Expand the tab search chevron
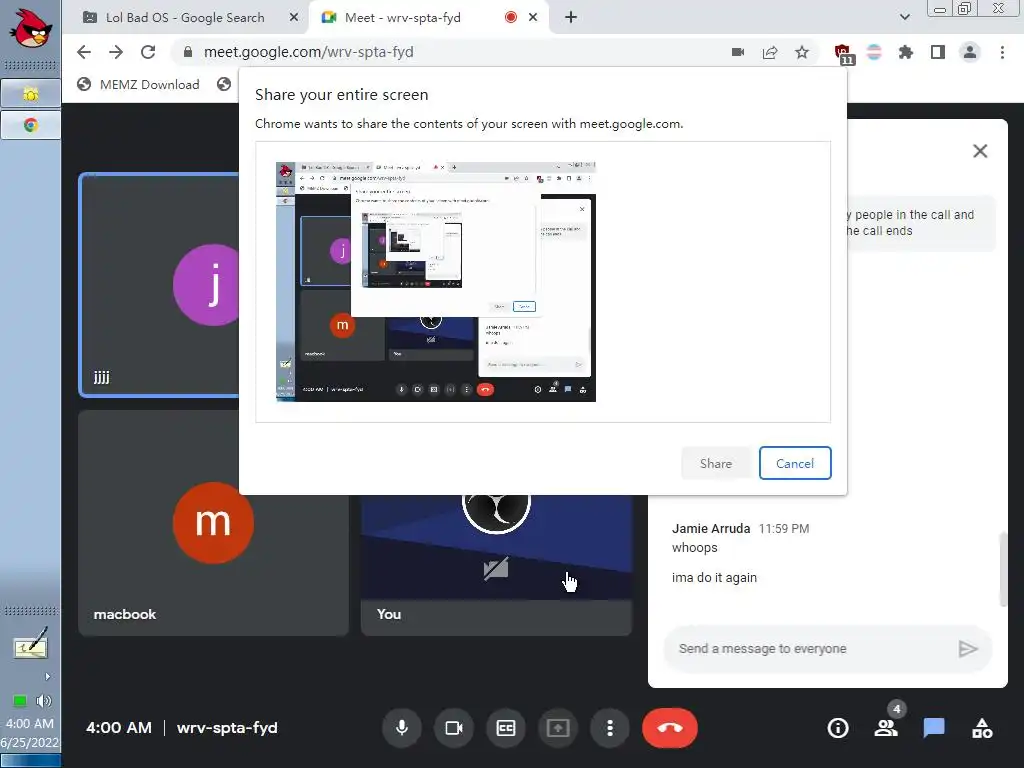 904,17
